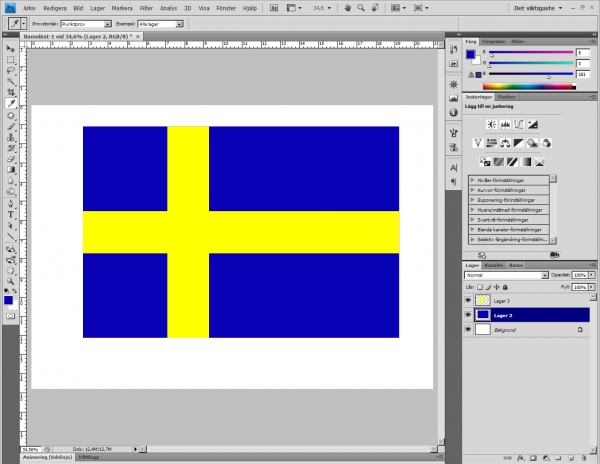Open the Redigera menu
600x464 pixels.
pyautogui.click(x=55, y=8)
